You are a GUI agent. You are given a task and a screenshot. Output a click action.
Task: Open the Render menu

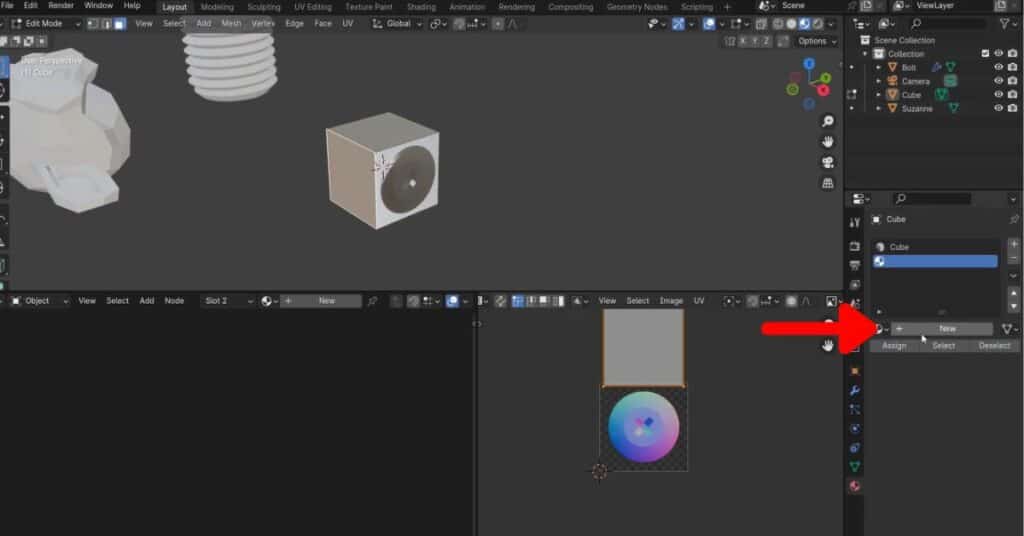tap(61, 6)
